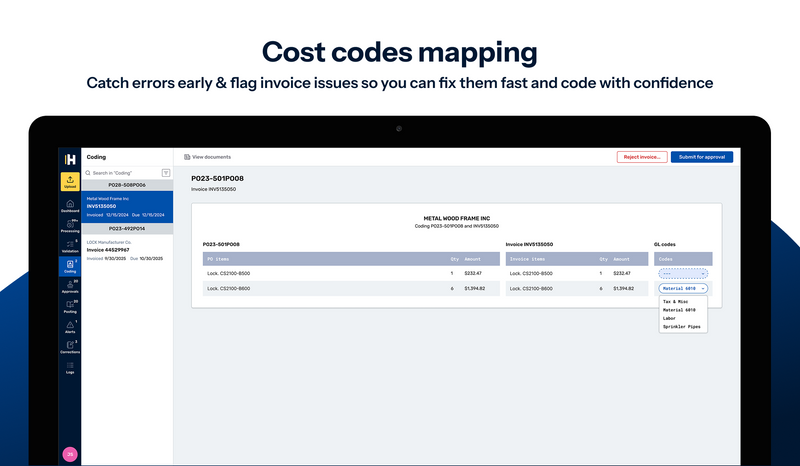
Task: Click the Reject invoice button
Action: click(642, 157)
